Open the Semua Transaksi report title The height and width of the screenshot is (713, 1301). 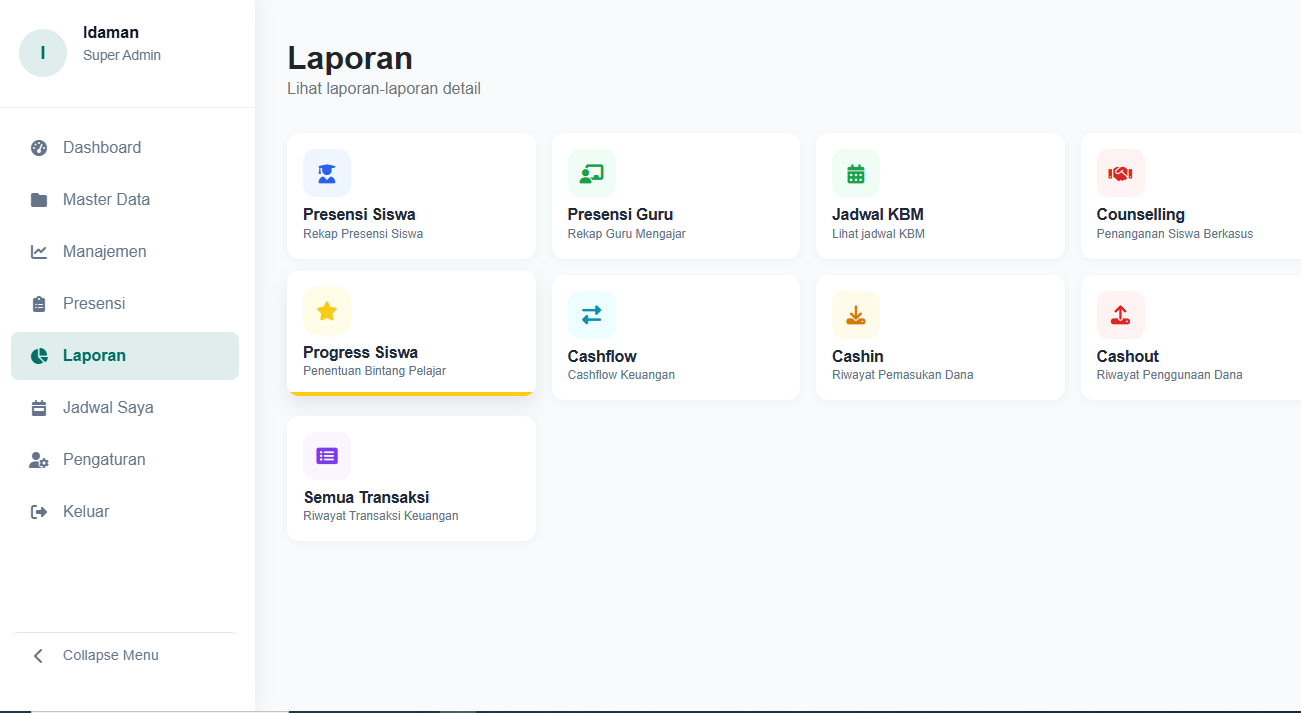click(x=366, y=497)
